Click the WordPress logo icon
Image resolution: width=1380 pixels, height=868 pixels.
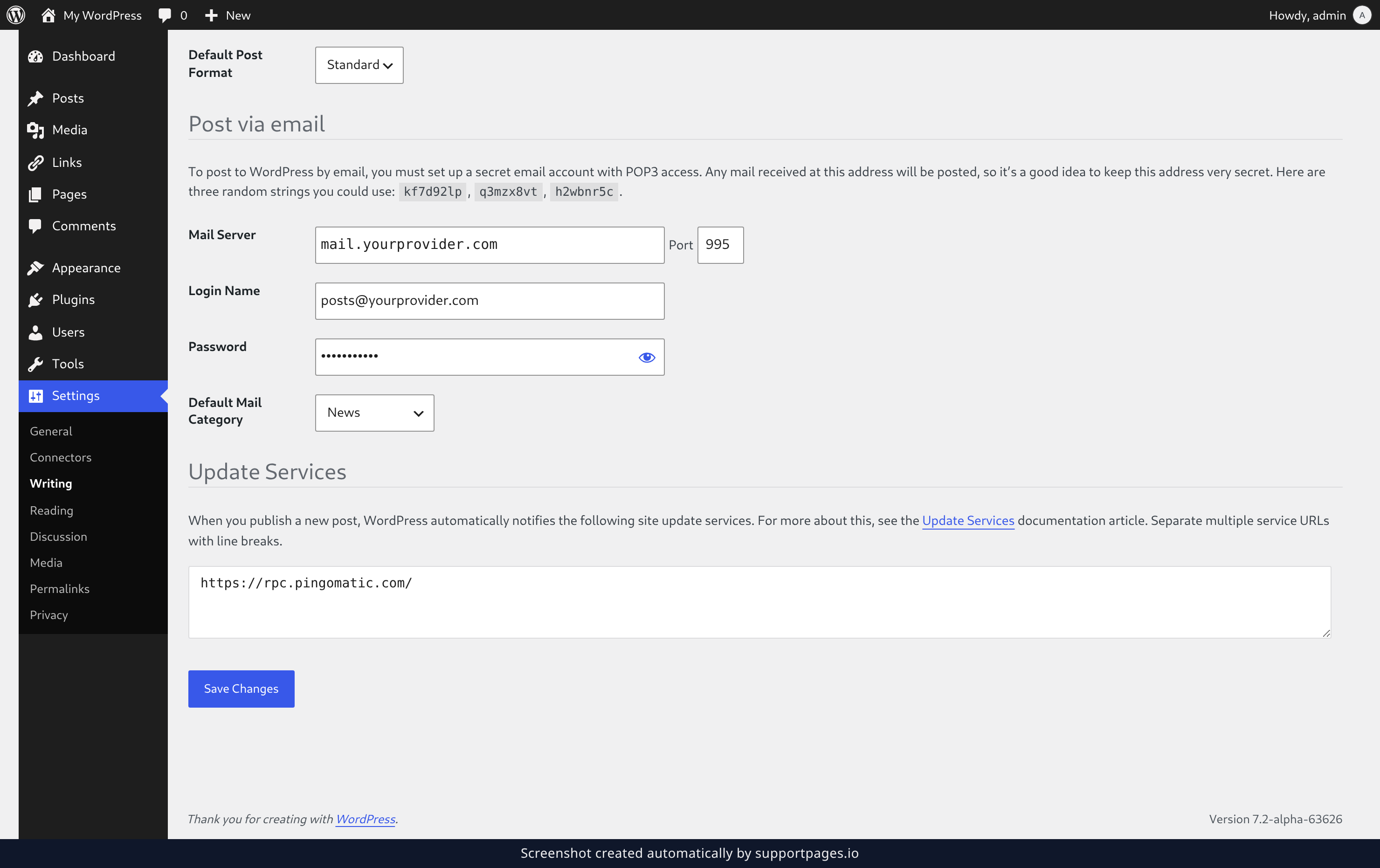tap(15, 15)
